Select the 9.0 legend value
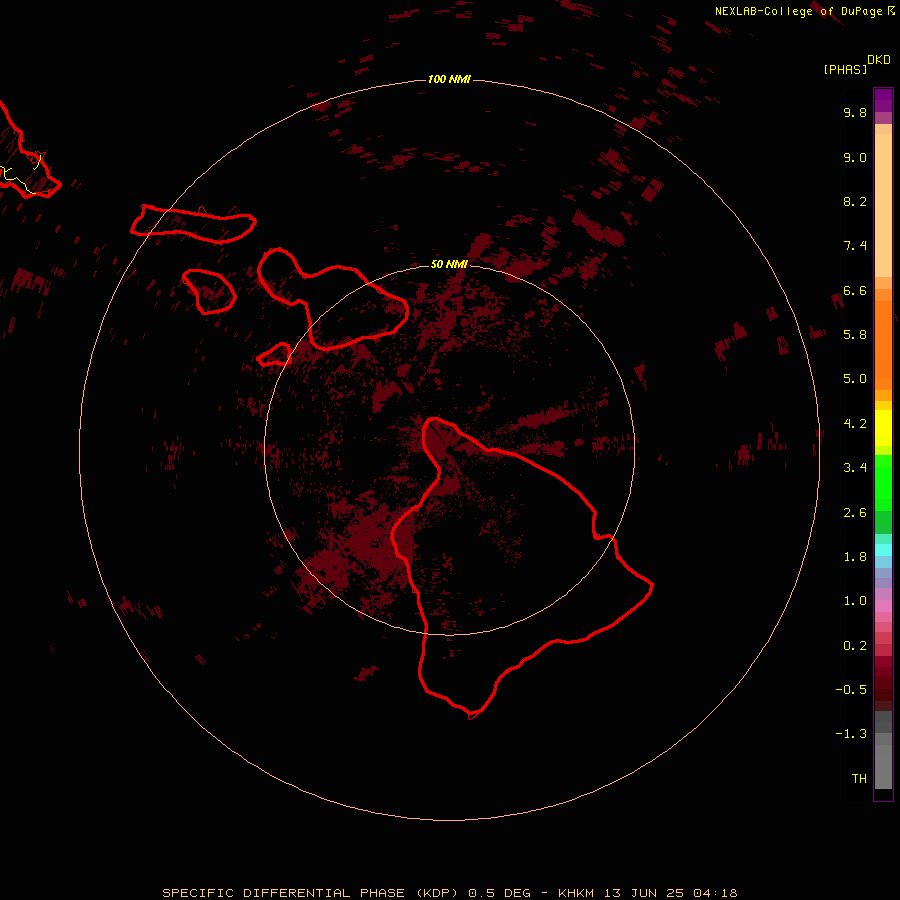Viewport: 900px width, 900px height. click(x=855, y=157)
